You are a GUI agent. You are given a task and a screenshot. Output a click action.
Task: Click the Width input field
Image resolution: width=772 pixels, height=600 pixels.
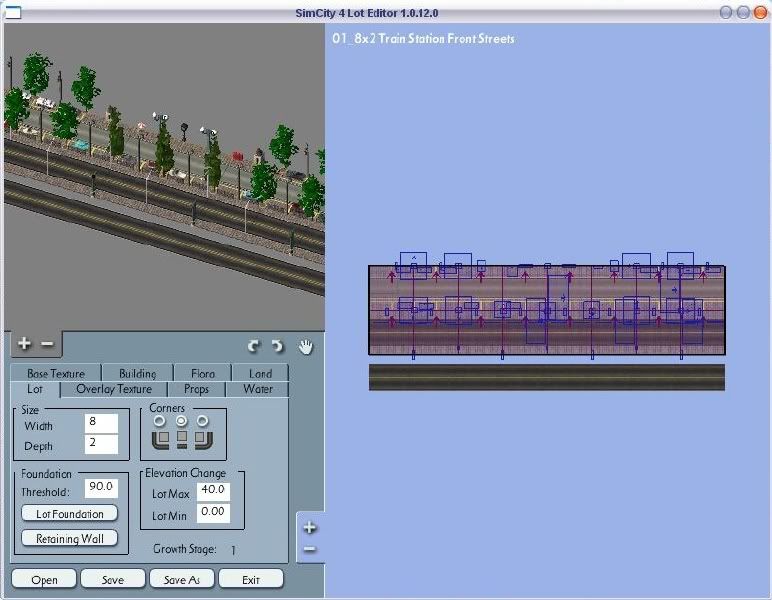(101, 423)
